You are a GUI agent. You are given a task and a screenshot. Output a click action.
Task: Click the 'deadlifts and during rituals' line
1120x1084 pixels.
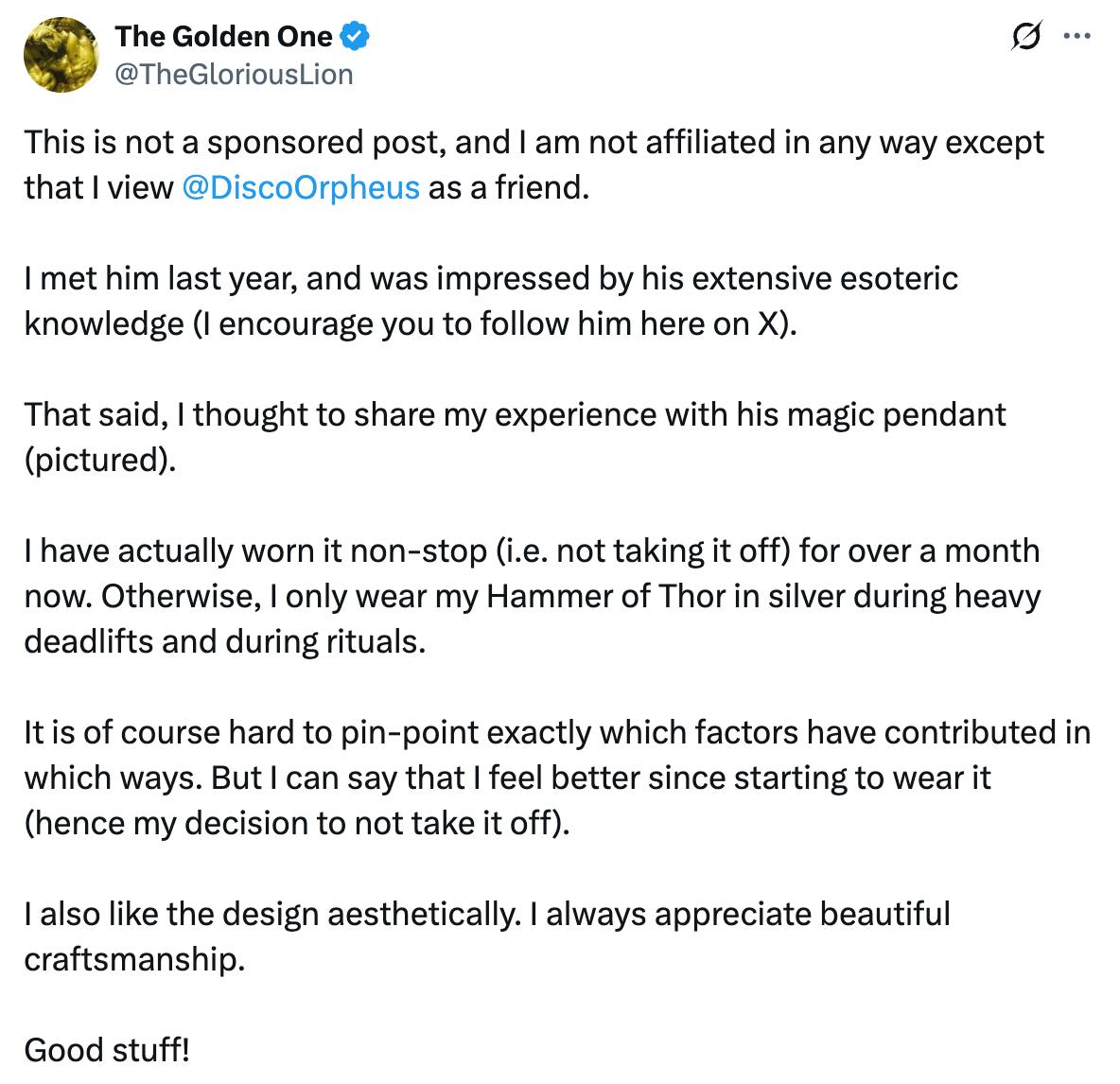(x=225, y=641)
